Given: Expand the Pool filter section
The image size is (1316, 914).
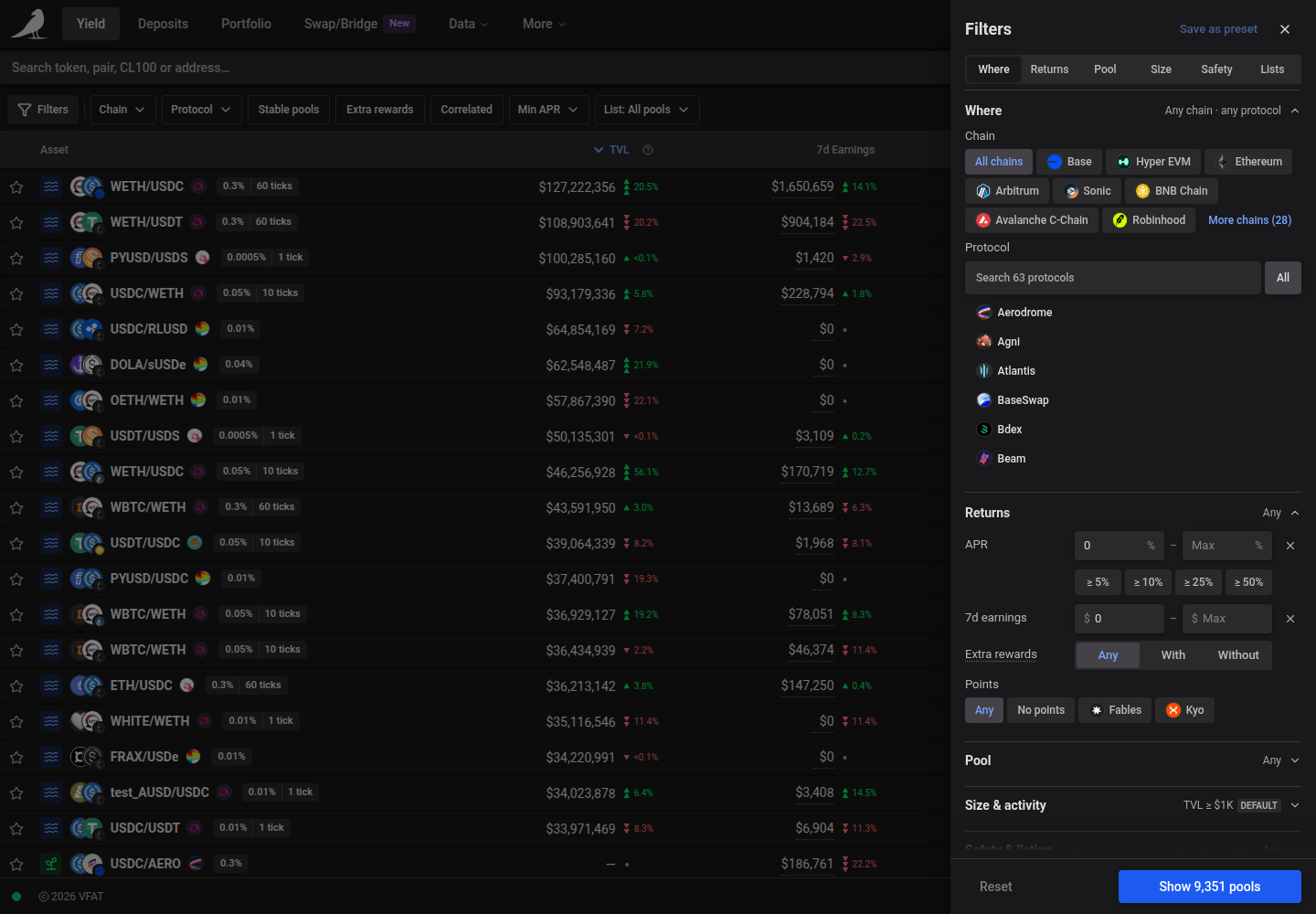Looking at the screenshot, I should click(1132, 760).
